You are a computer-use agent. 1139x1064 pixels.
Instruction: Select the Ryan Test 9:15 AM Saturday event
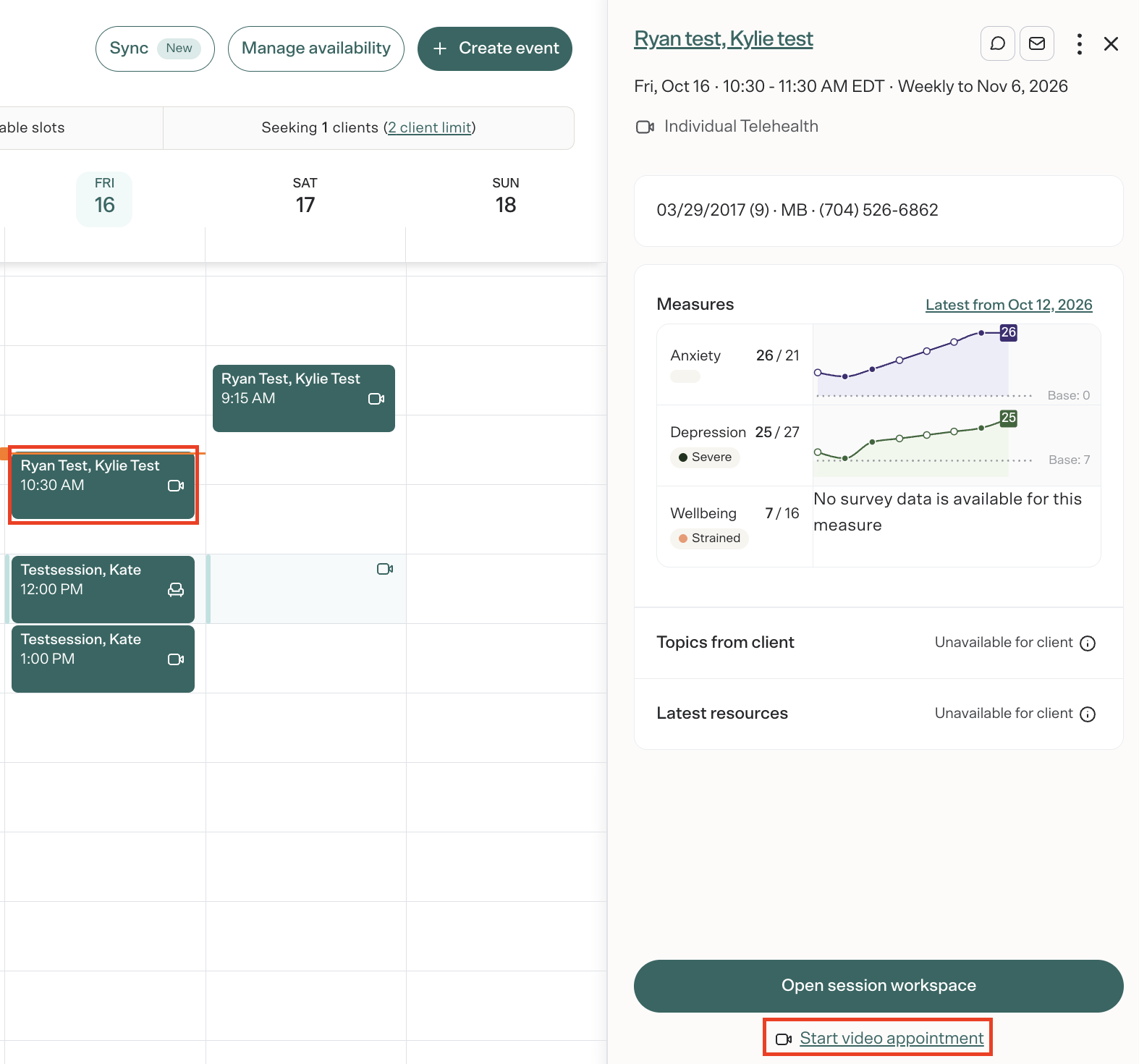point(304,398)
